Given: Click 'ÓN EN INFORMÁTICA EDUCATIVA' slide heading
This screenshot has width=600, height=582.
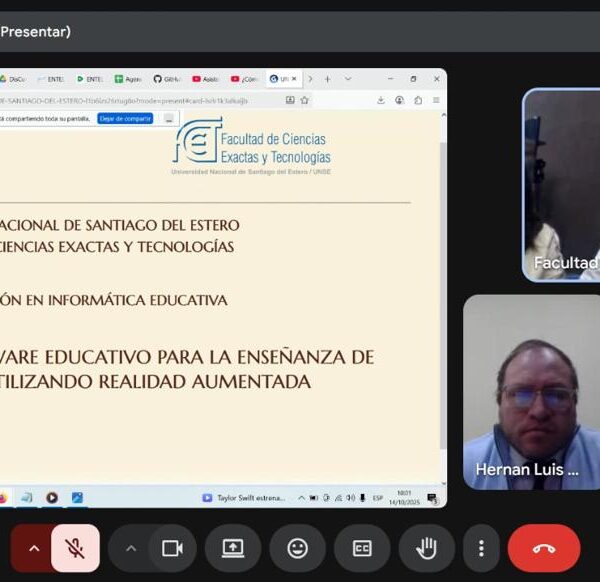Looking at the screenshot, I should tap(114, 300).
